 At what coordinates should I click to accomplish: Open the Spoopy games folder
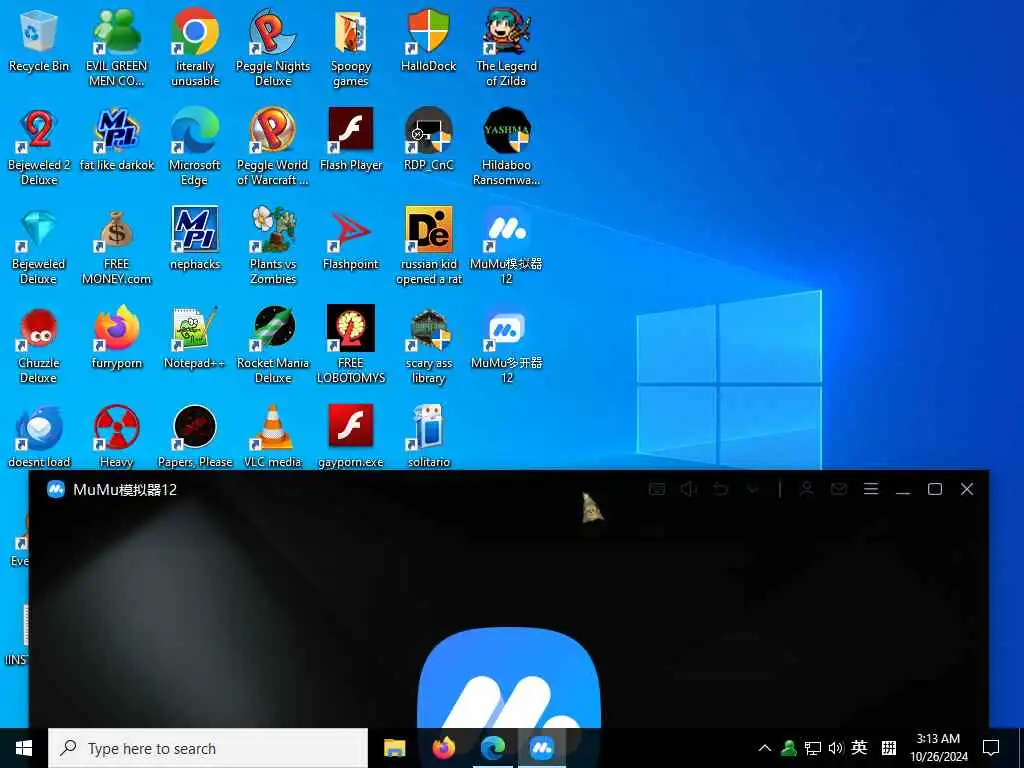(351, 48)
